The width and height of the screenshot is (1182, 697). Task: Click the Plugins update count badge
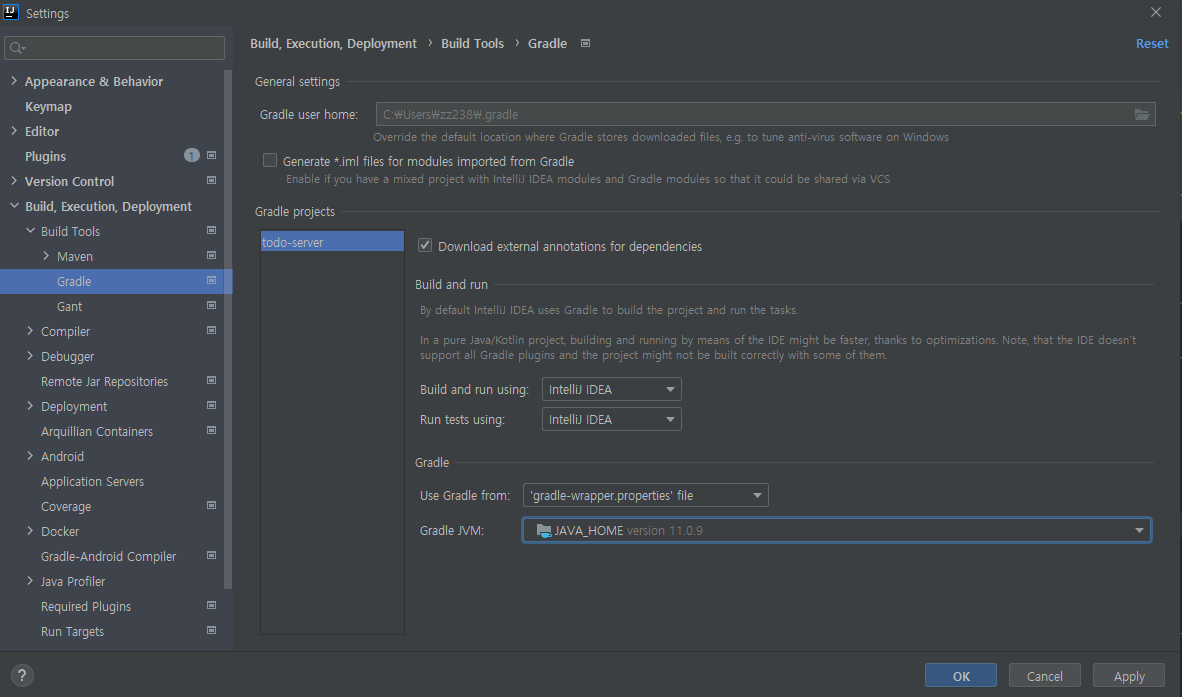pyautogui.click(x=191, y=155)
